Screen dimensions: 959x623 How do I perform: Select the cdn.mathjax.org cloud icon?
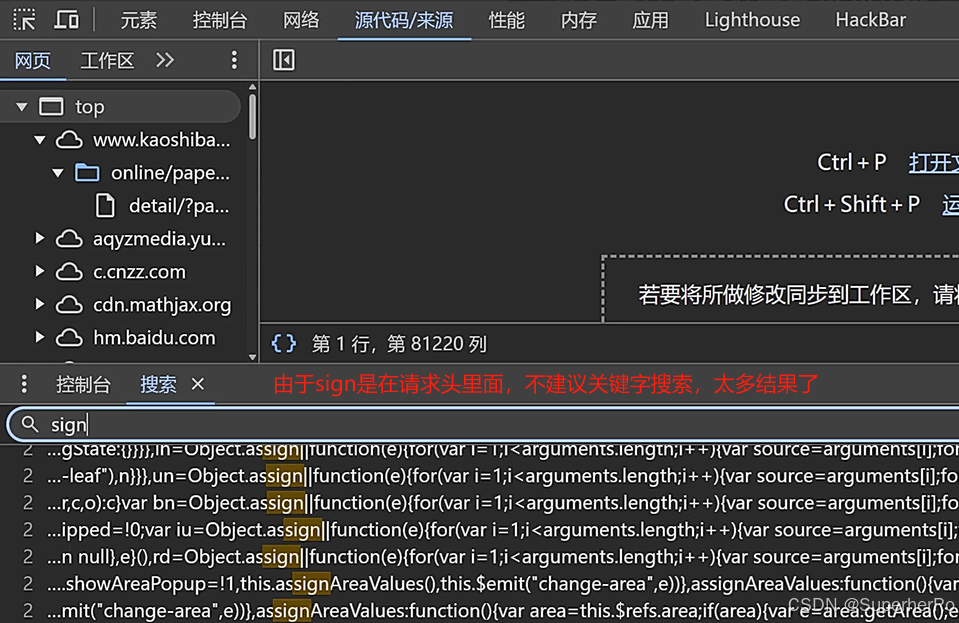69,304
